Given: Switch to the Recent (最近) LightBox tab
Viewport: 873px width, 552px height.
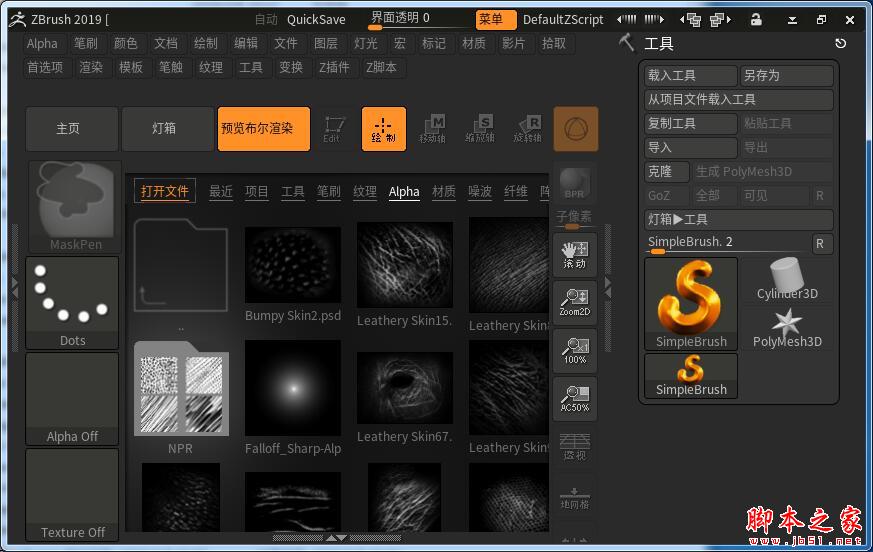Looking at the screenshot, I should point(220,192).
